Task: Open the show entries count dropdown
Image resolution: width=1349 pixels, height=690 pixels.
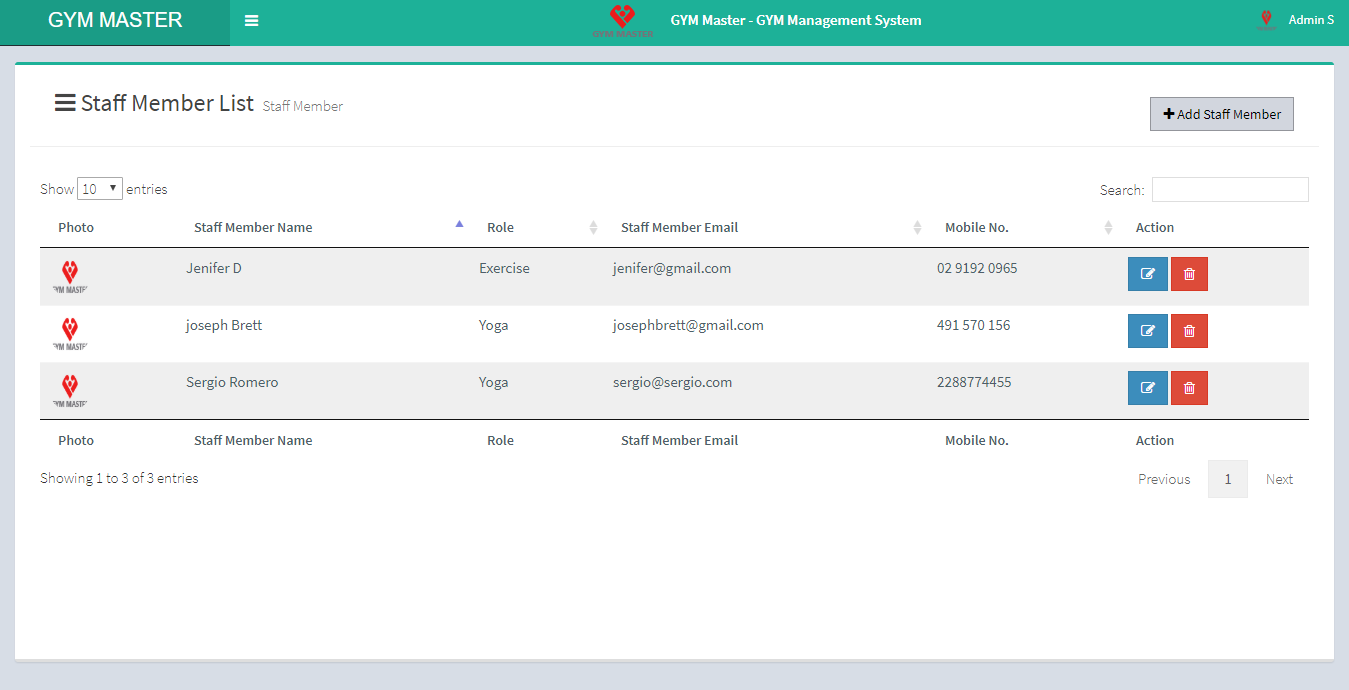Action: [100, 189]
